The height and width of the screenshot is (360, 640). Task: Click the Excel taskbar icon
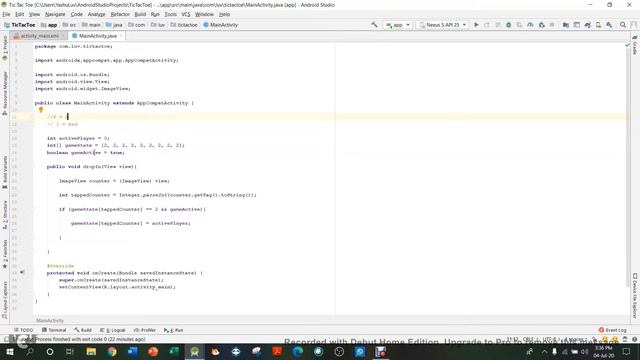click(x=174, y=351)
